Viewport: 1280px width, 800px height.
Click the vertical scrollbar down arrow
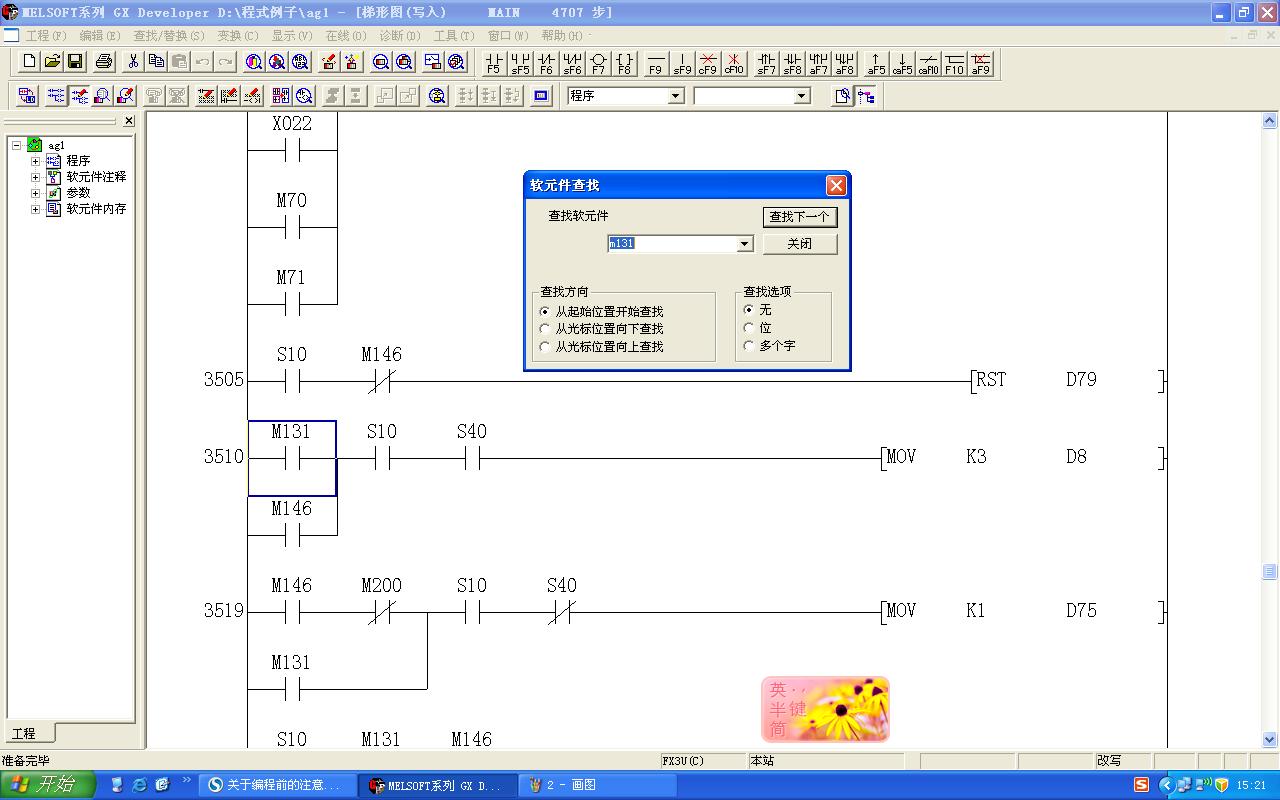tap(1269, 740)
